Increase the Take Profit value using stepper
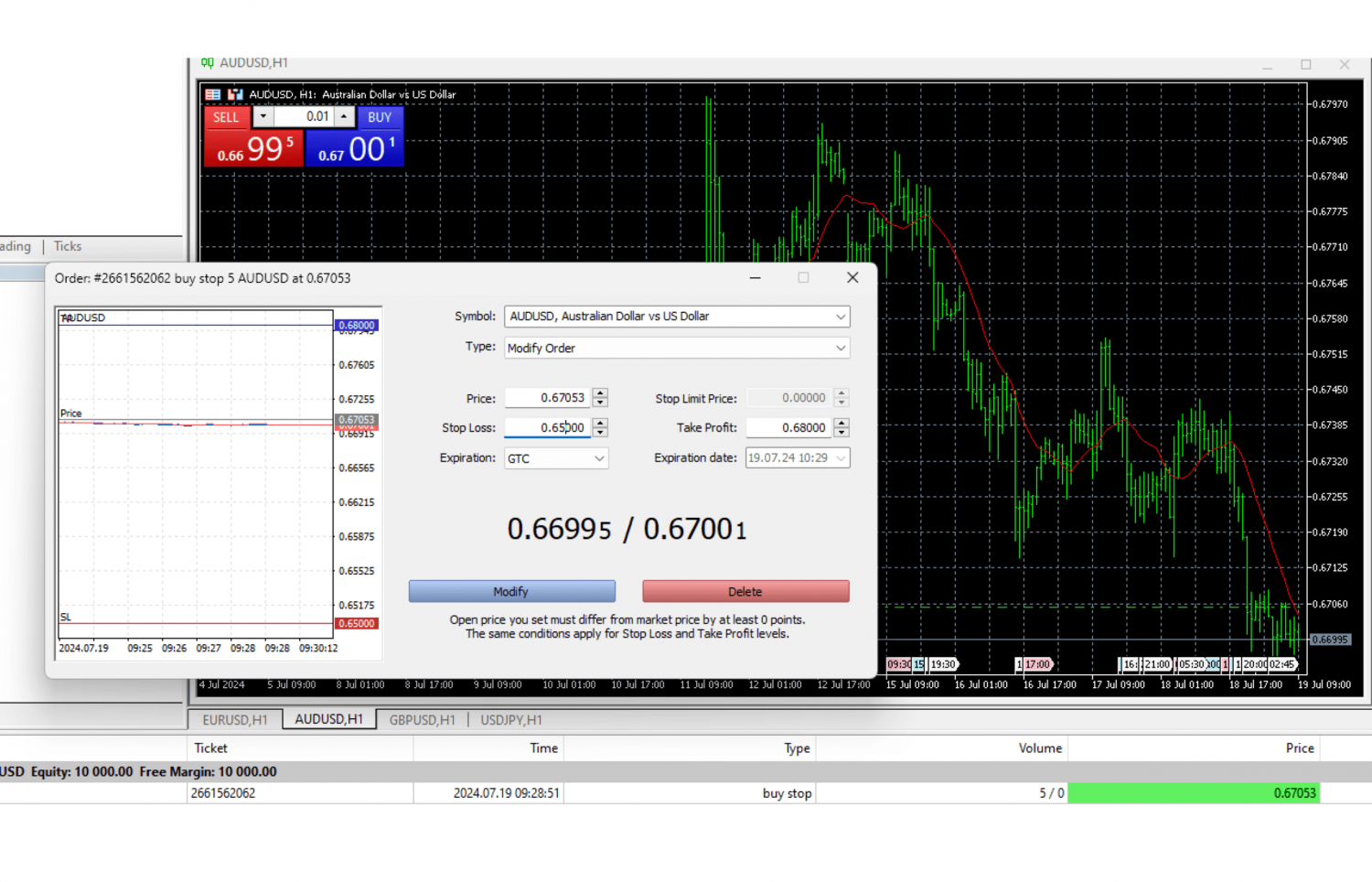The width and height of the screenshot is (1372, 882). [841, 423]
